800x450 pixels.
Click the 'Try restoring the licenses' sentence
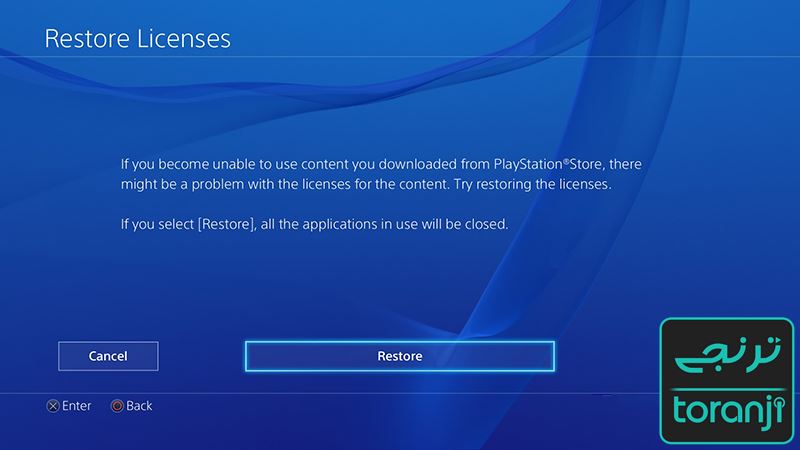pyautogui.click(x=532, y=184)
